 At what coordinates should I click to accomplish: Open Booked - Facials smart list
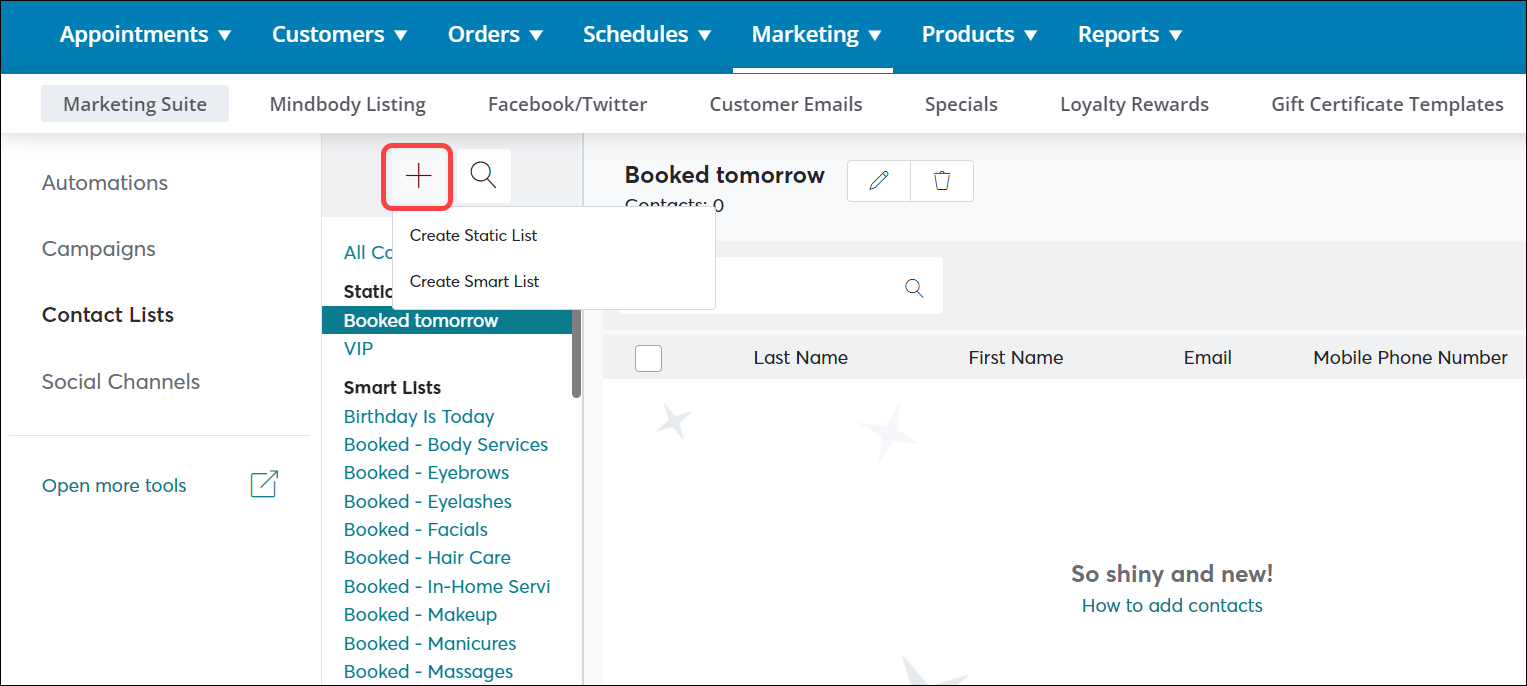point(416,530)
